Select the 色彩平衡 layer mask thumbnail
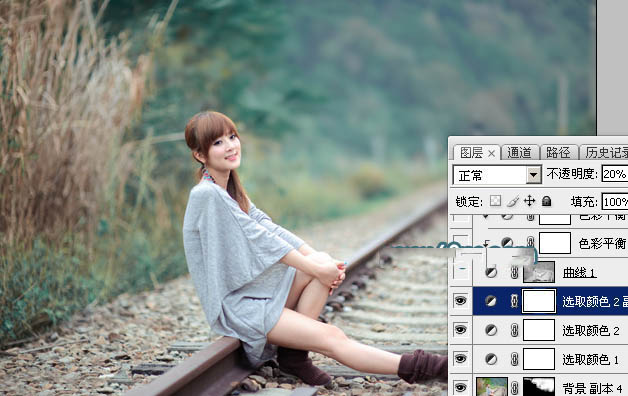 click(x=555, y=243)
